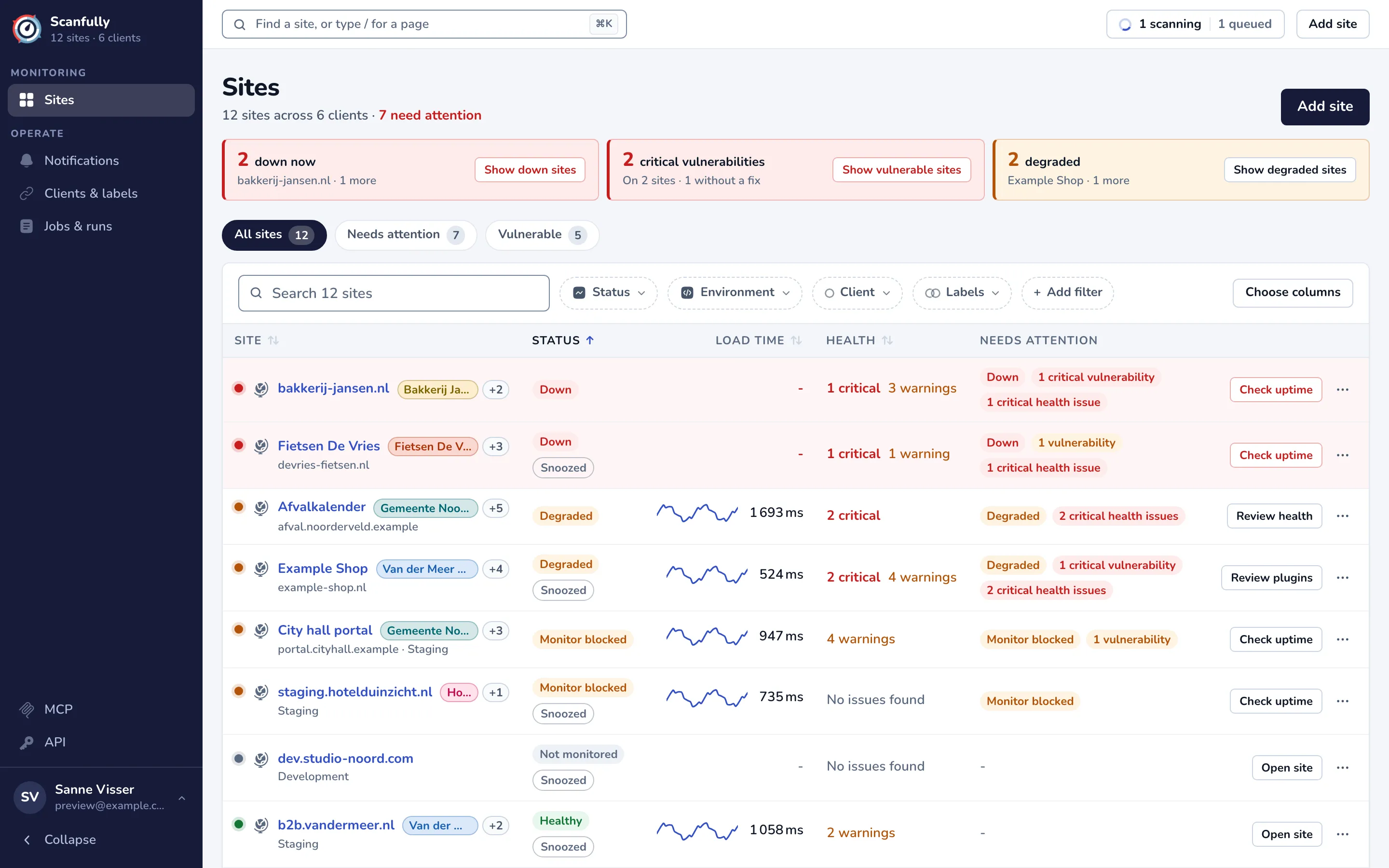Viewport: 1389px width, 868px height.
Task: Open the Notifications bell in sidebar
Action: pyautogui.click(x=27, y=161)
